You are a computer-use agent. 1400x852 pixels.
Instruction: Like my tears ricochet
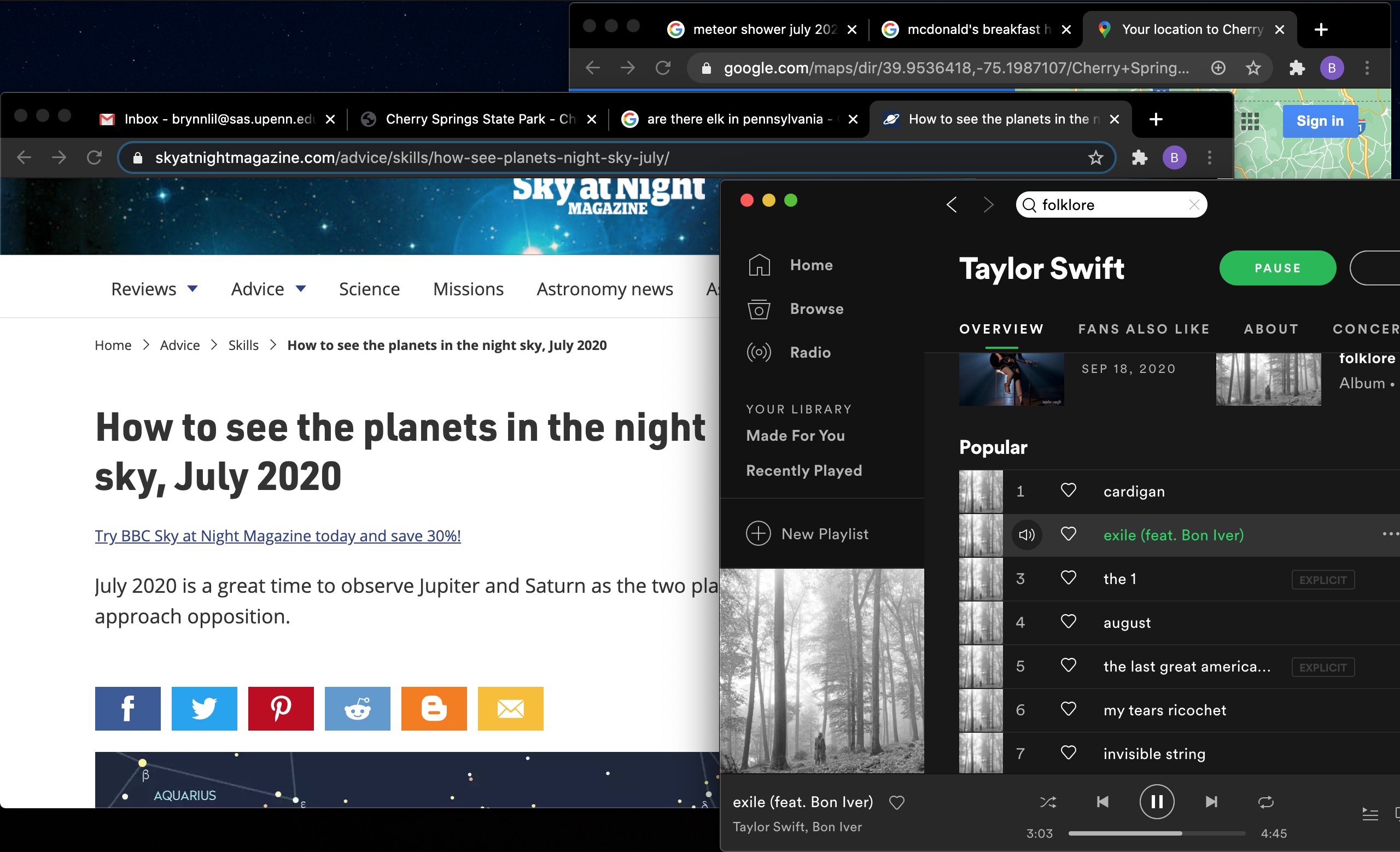point(1069,709)
